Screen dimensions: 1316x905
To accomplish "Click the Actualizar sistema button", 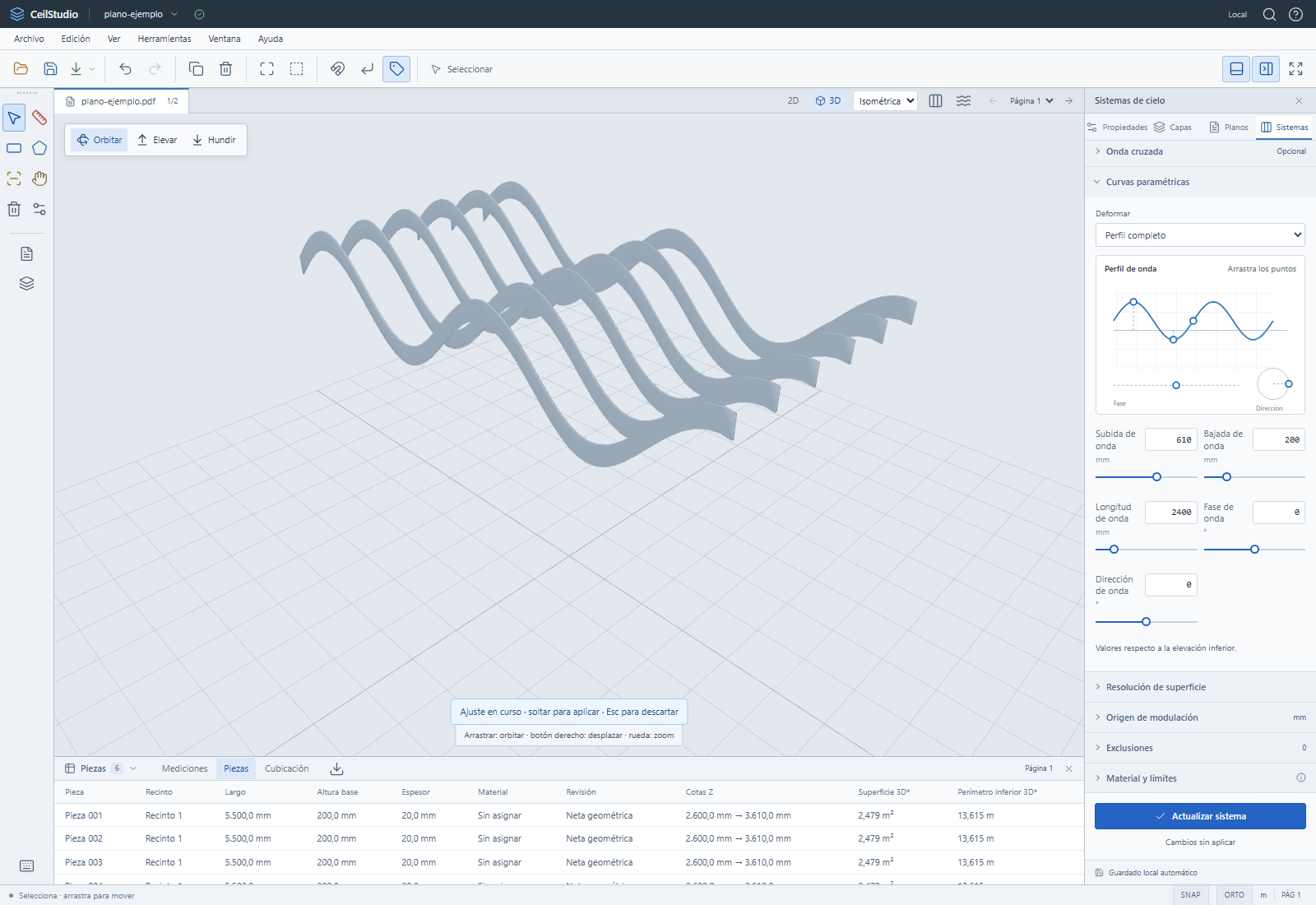I will coord(1200,816).
